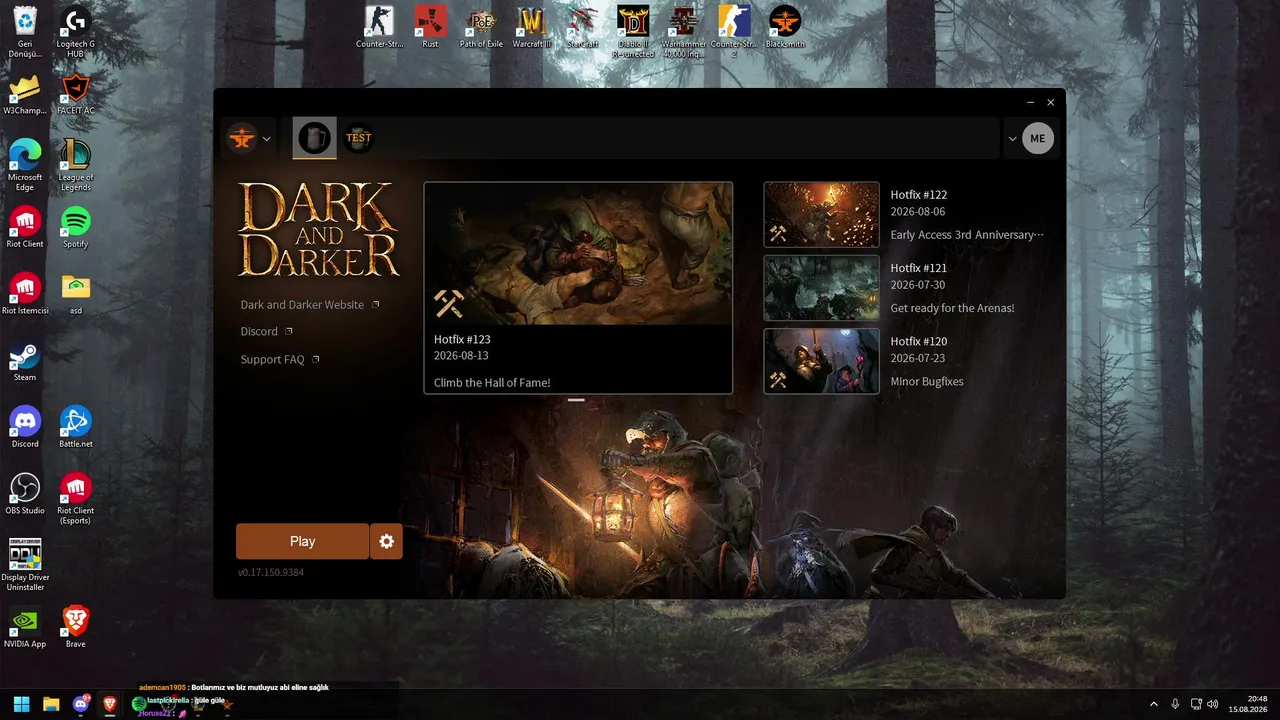Click the news carousel page indicator
This screenshot has width=1280, height=720.
click(576, 400)
